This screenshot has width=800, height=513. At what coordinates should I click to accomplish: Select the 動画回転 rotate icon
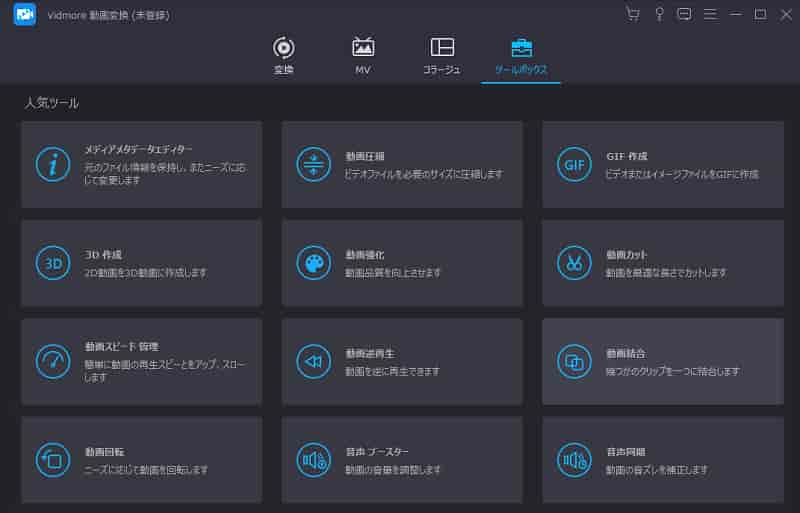pos(53,459)
